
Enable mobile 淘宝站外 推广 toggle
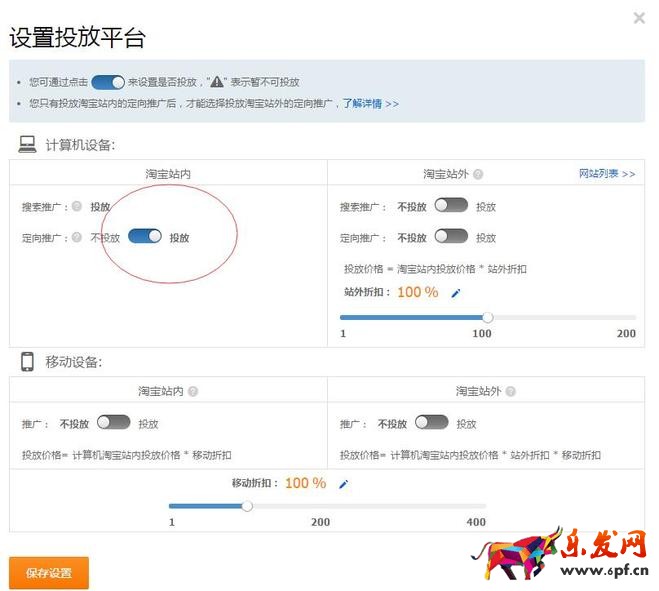coord(431,423)
